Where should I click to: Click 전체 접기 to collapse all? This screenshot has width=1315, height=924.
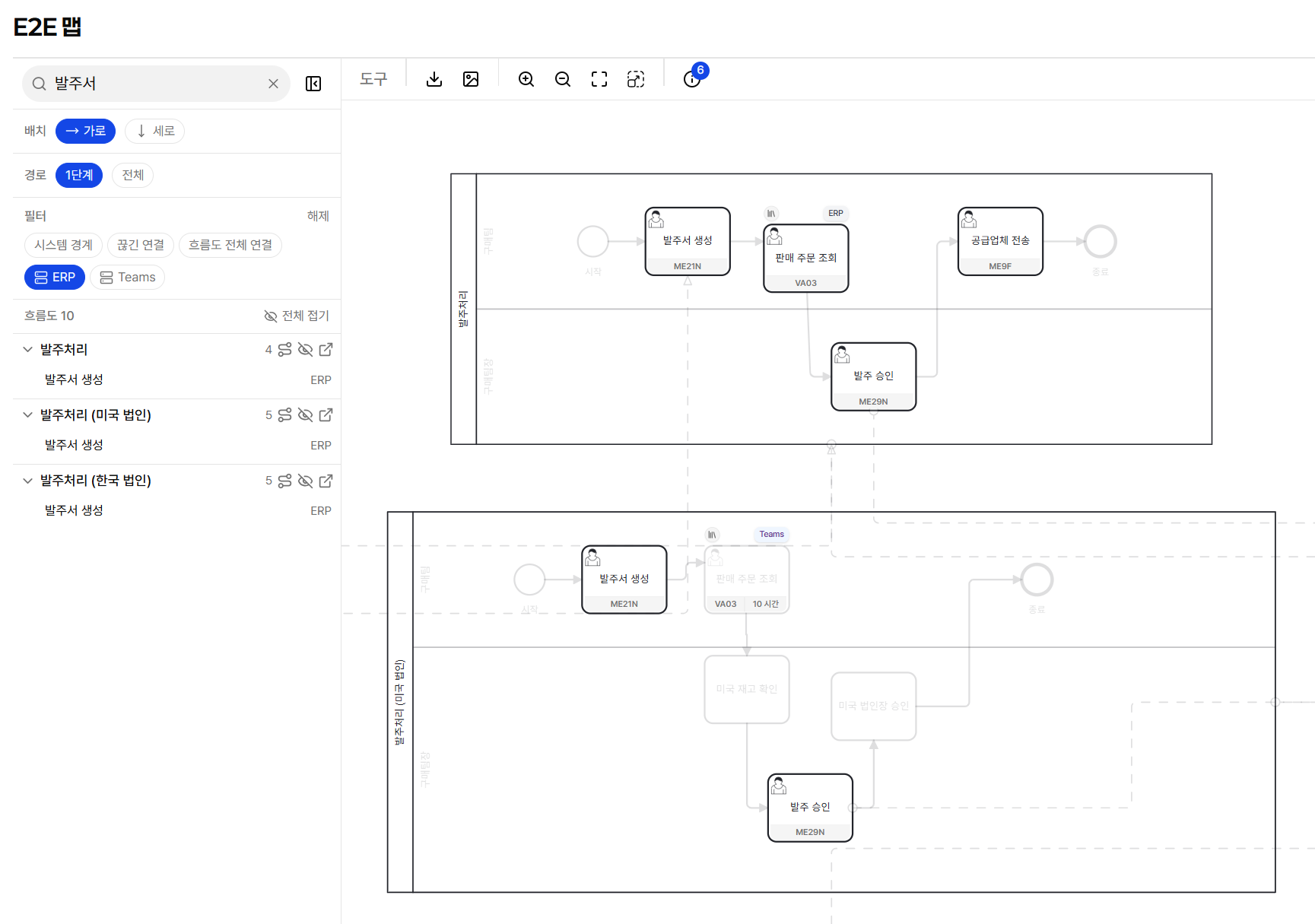[297, 316]
